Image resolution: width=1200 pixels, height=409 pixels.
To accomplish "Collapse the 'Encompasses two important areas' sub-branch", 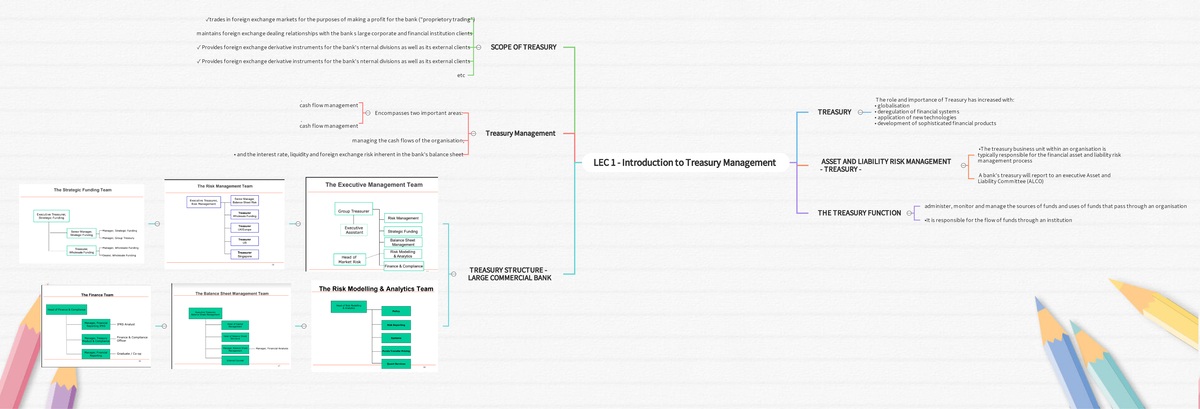I will (367, 113).
